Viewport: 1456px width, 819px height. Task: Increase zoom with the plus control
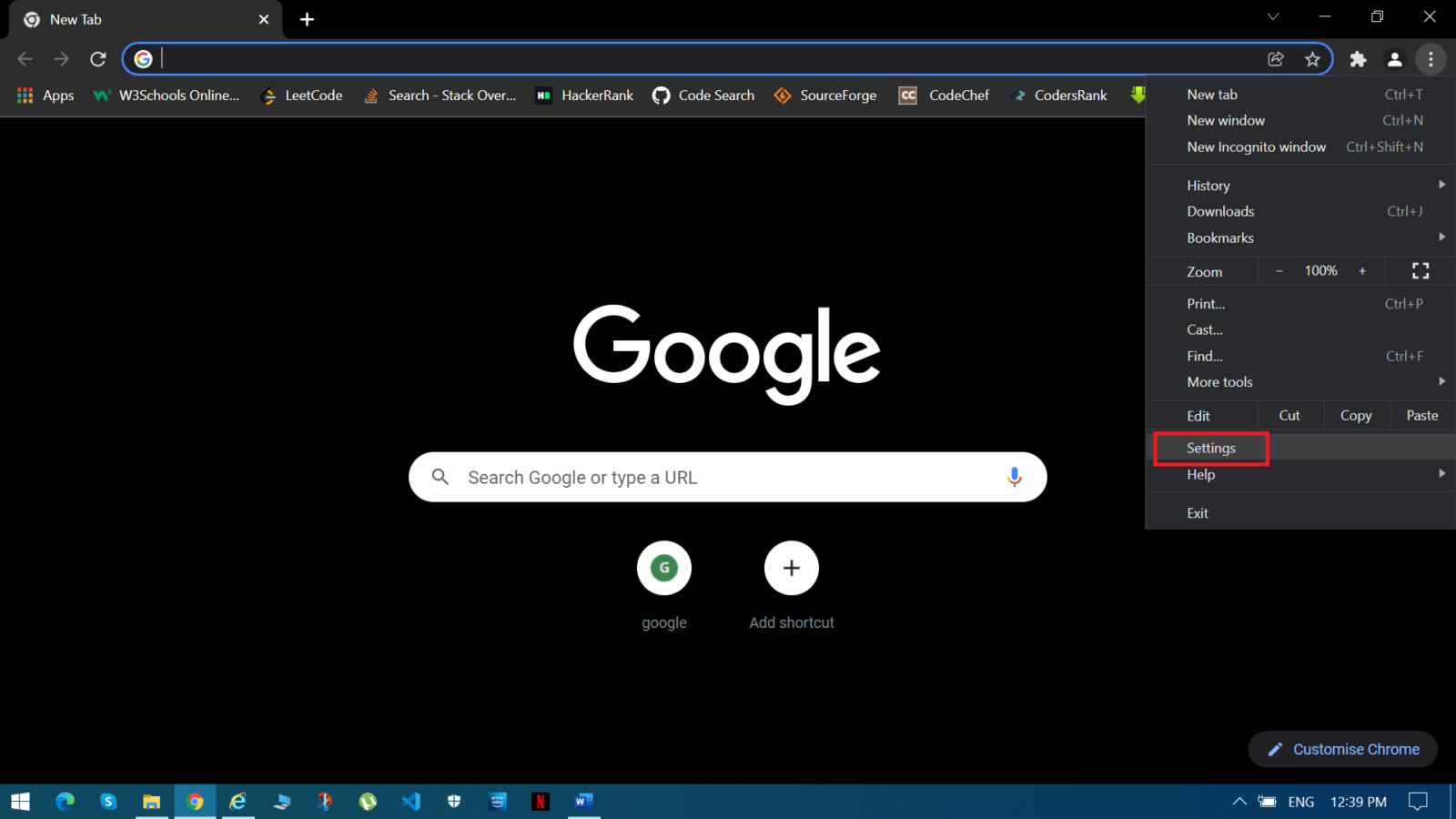(x=1362, y=270)
